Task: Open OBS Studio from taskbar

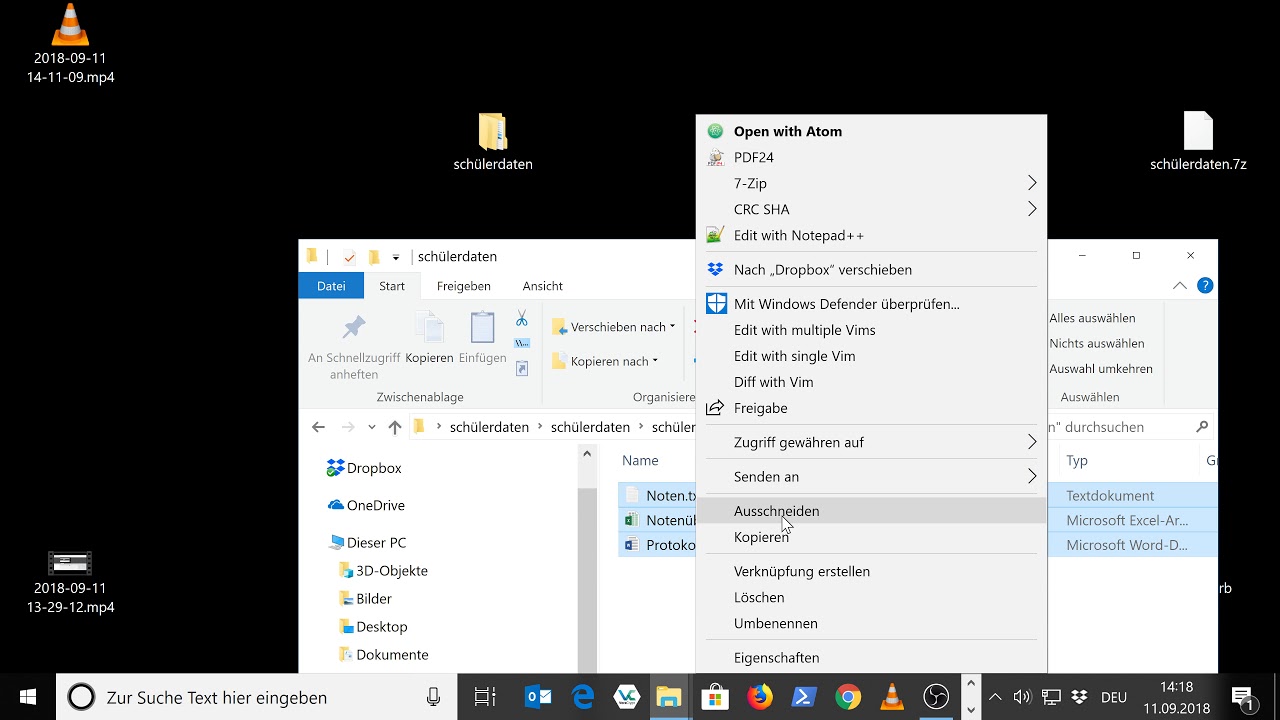Action: point(936,697)
